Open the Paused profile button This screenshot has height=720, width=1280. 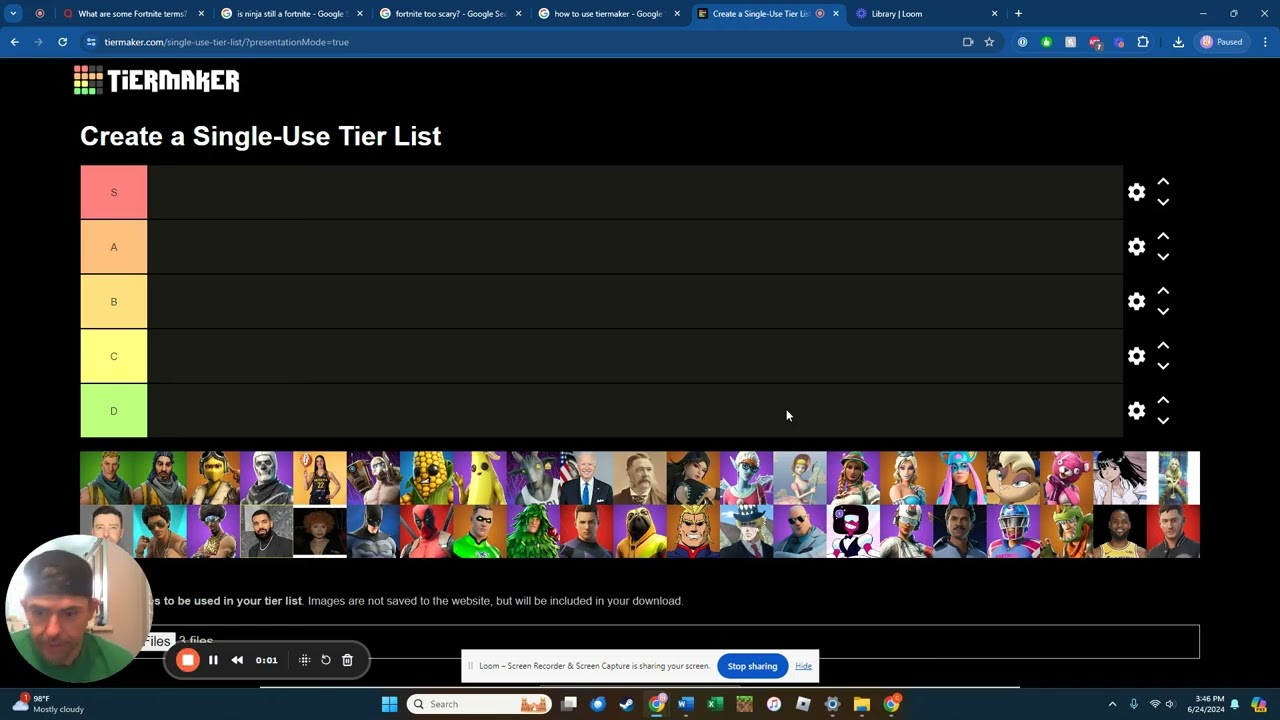click(x=1222, y=42)
